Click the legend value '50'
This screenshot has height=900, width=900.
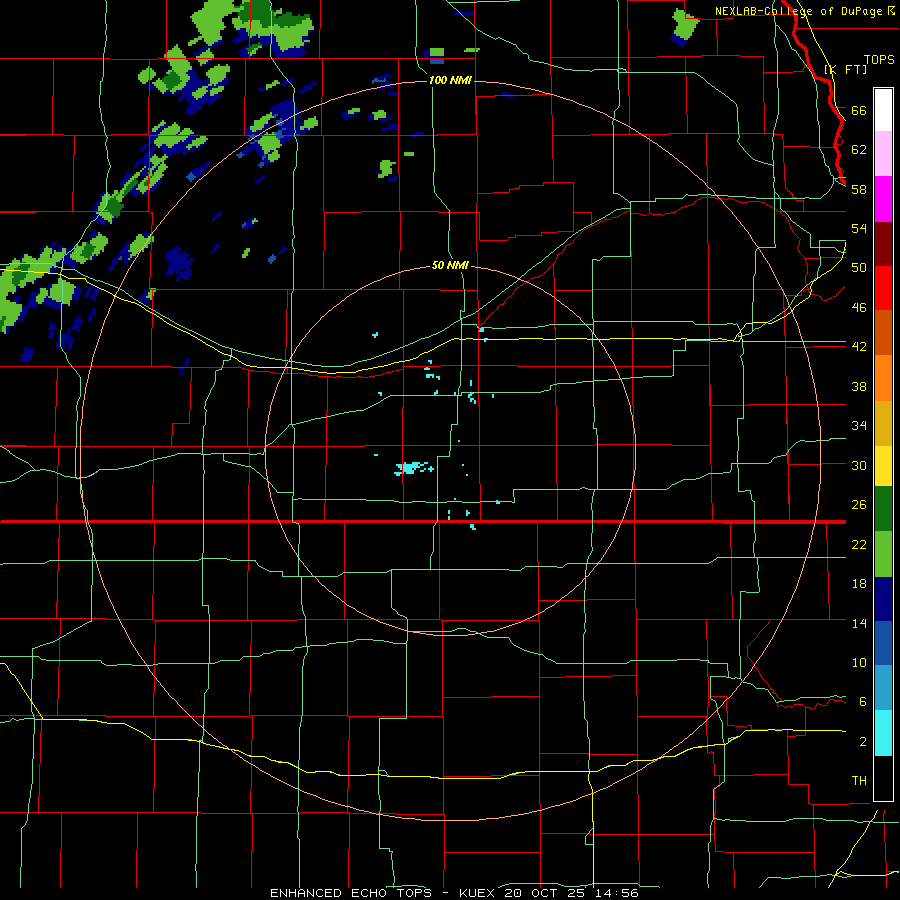(859, 268)
